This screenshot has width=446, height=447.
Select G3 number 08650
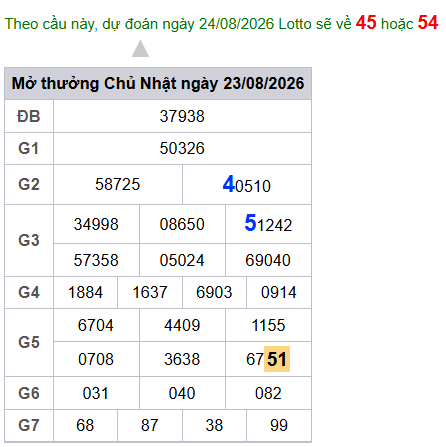tap(182, 224)
